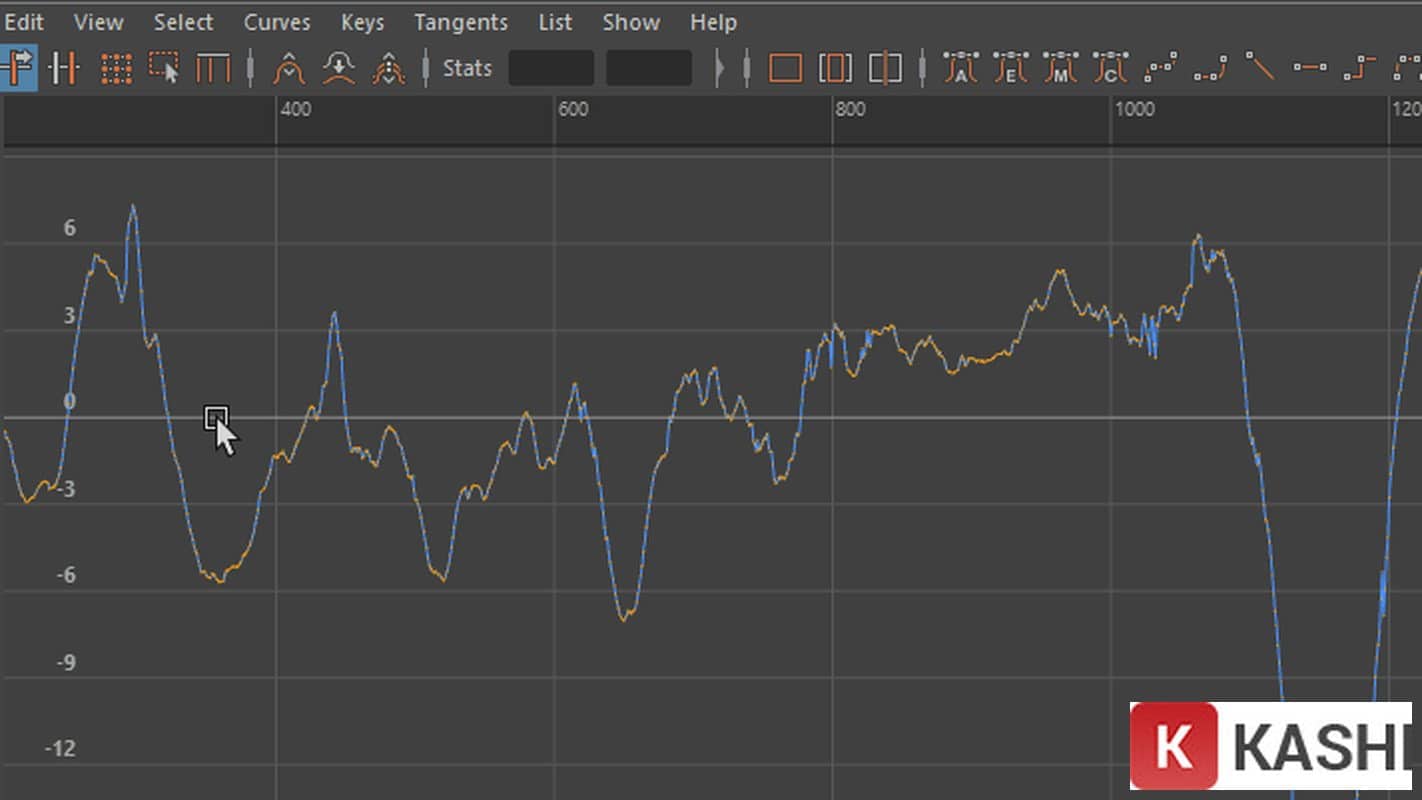This screenshot has width=1422, height=800.
Task: Set linear tangents on the curve
Action: (x=1259, y=68)
